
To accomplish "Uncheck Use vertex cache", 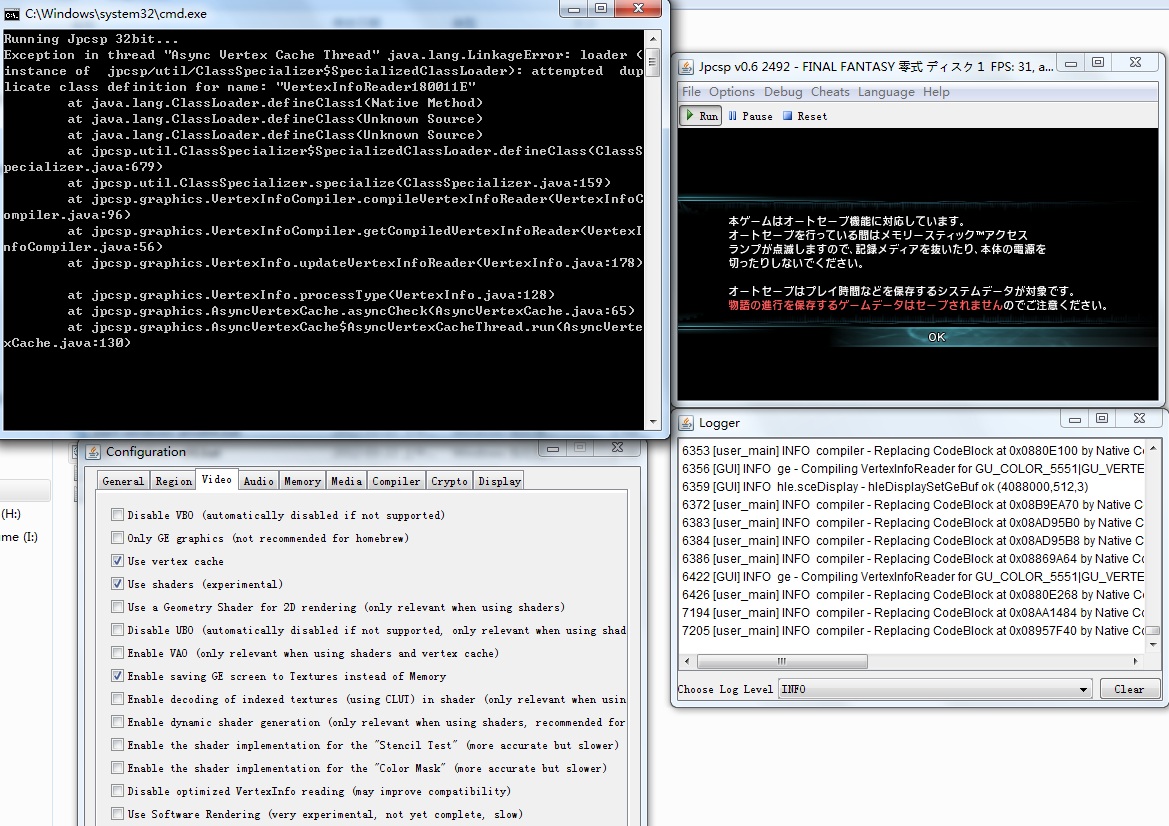I will [117, 561].
